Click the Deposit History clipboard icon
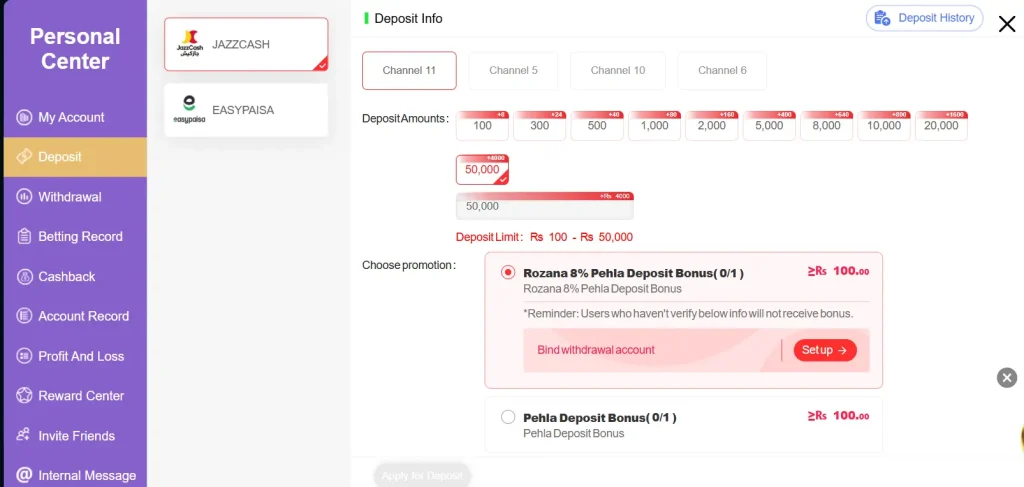The height and width of the screenshot is (487, 1024). coord(882,18)
